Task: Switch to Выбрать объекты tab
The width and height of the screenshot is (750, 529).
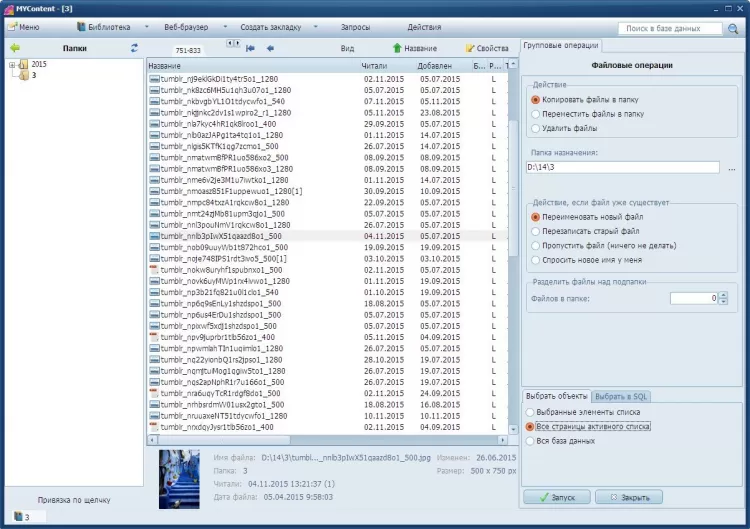Action: pyautogui.click(x=556, y=396)
